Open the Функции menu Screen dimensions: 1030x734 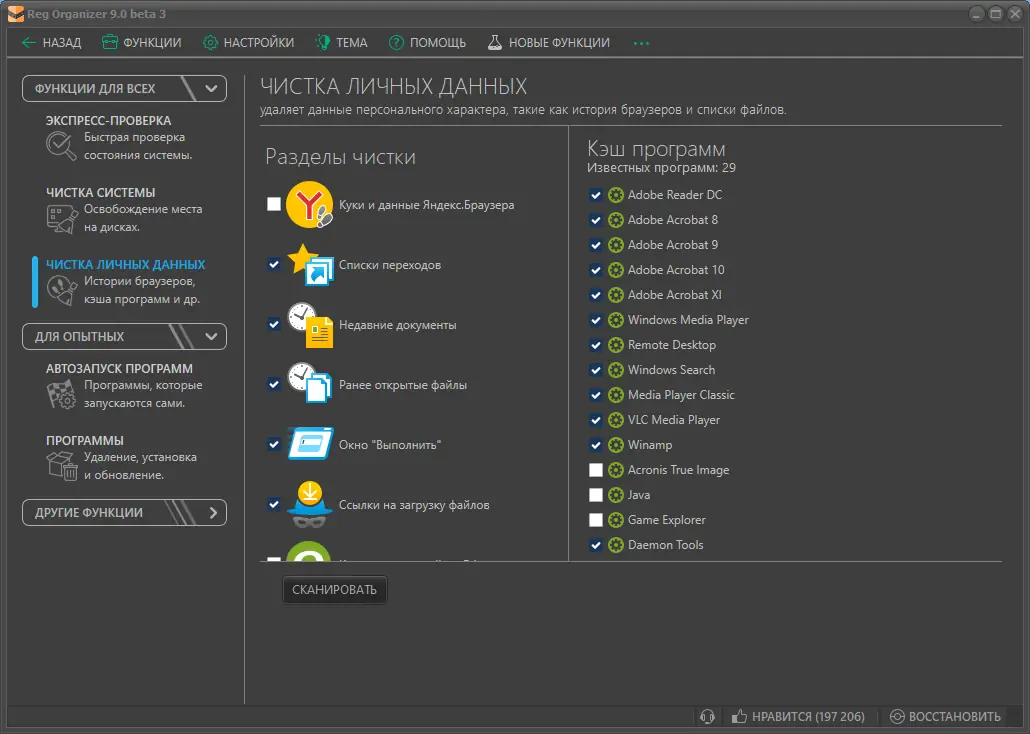(x=142, y=43)
